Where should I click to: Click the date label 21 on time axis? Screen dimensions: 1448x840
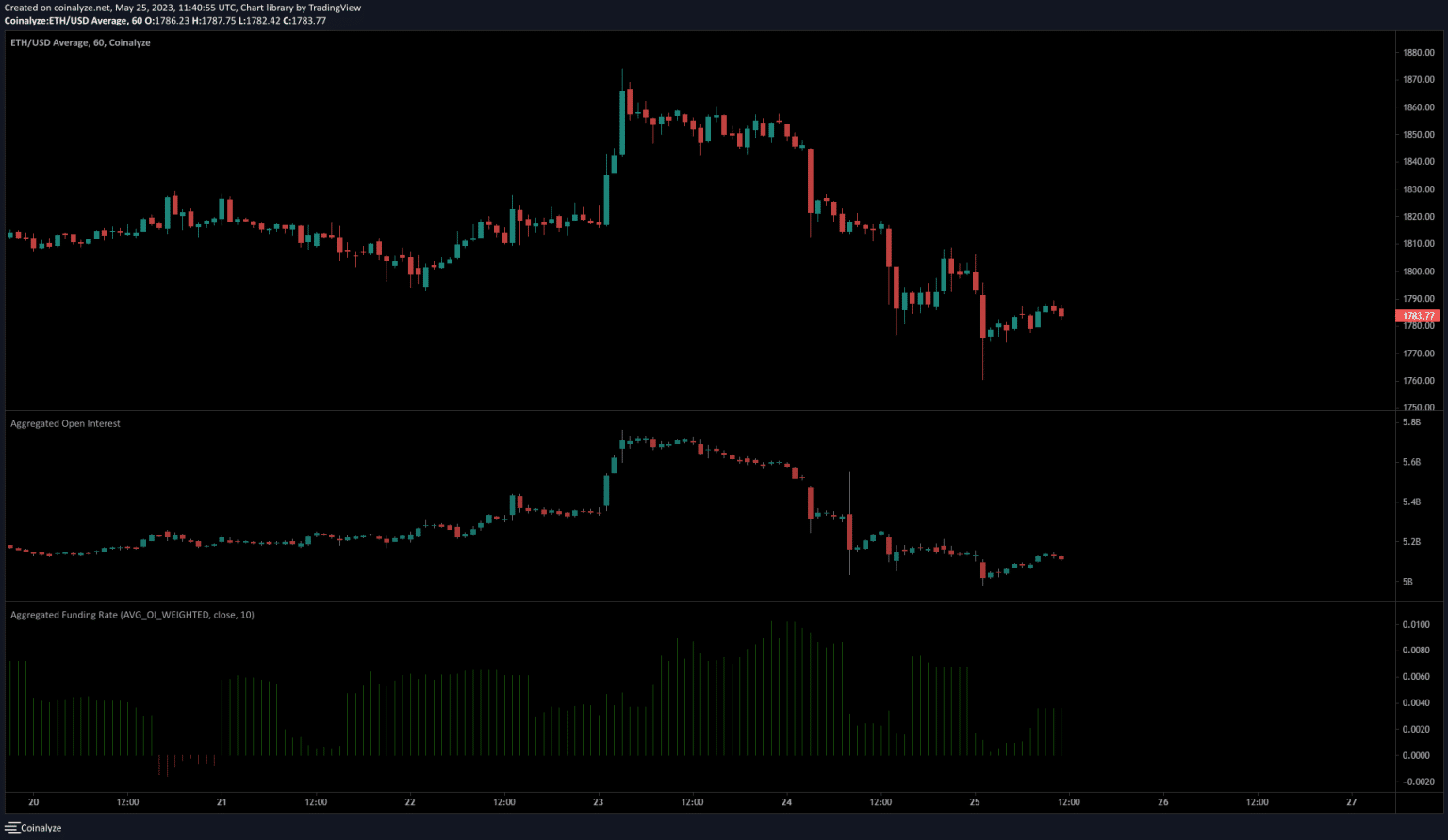tap(222, 802)
